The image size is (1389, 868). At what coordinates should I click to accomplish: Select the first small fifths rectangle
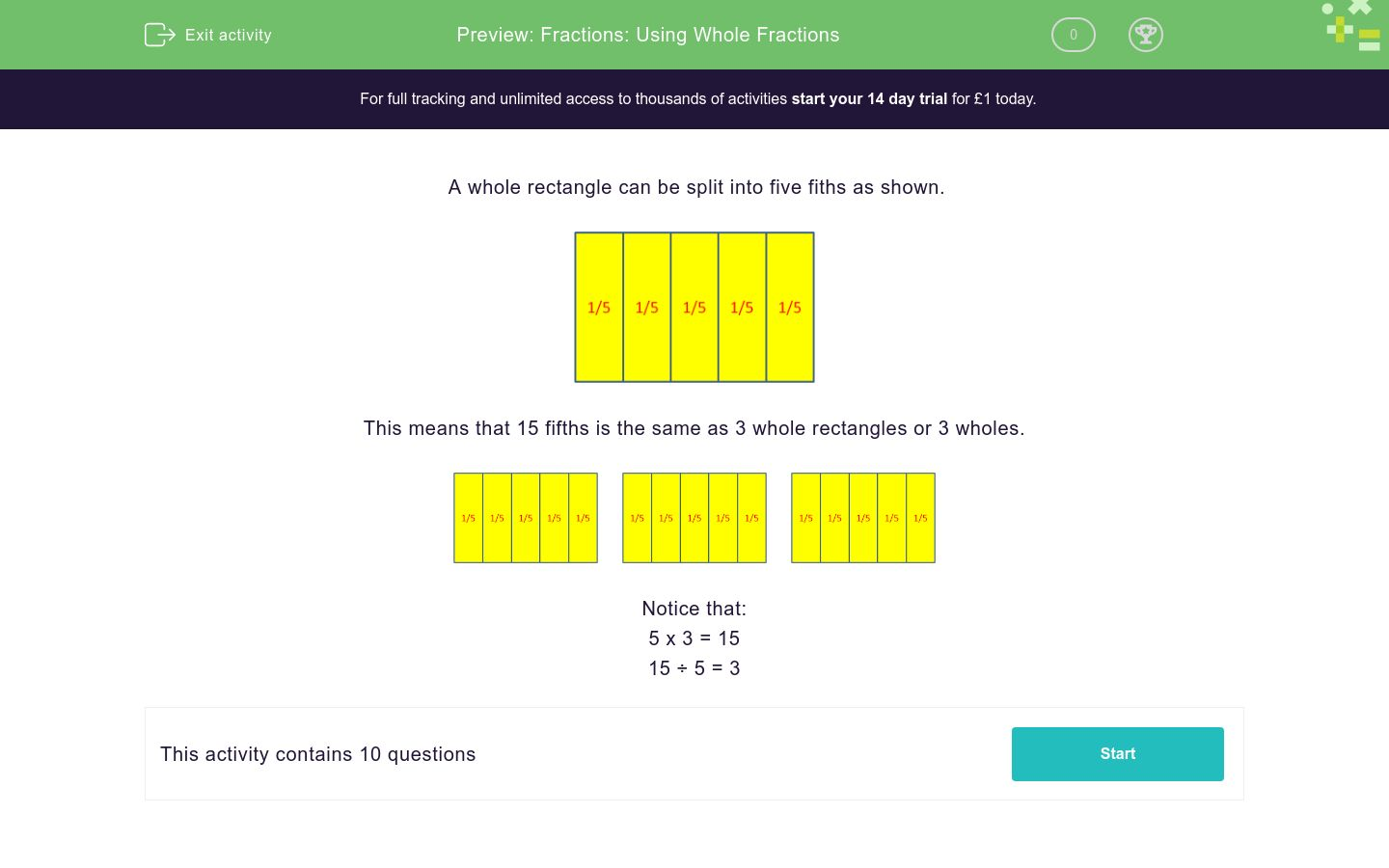(526, 518)
